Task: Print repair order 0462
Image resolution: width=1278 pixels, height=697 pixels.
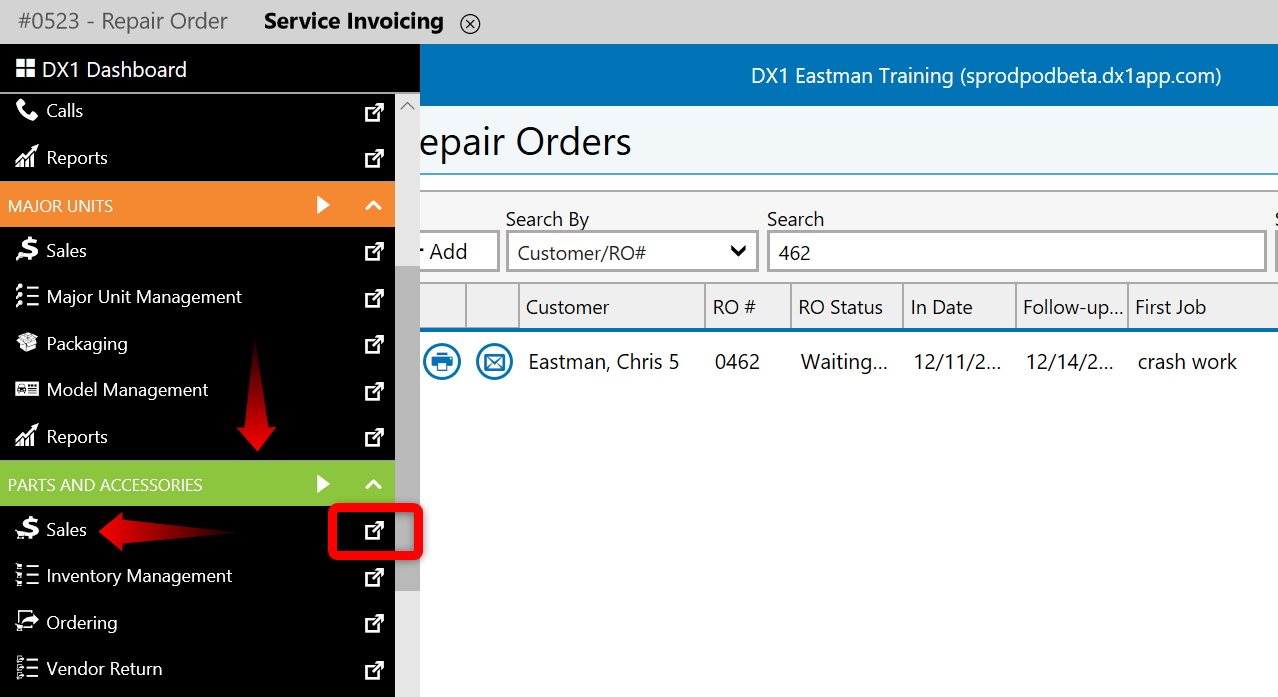Action: pyautogui.click(x=442, y=361)
